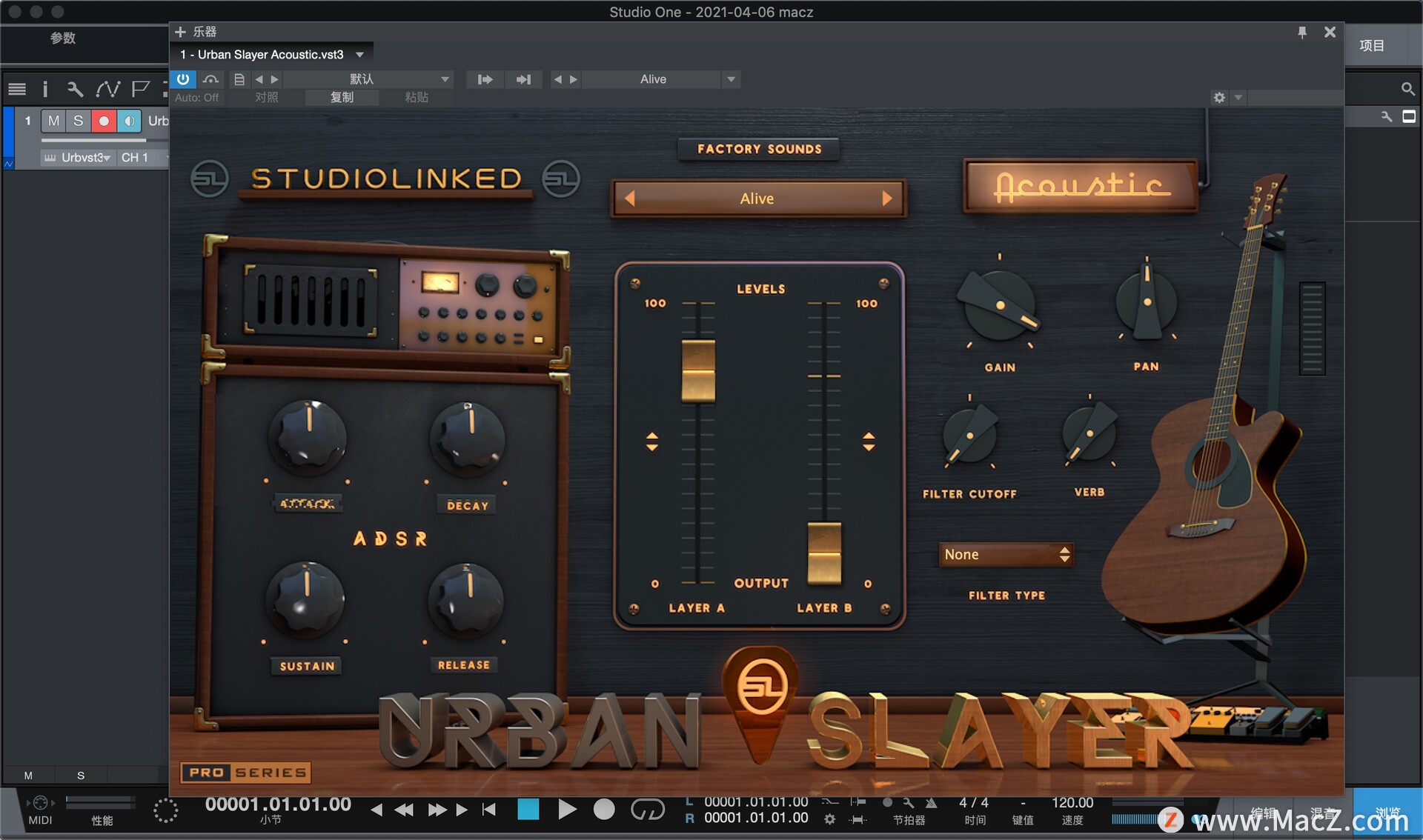Open the 默认 preset dropdown
Screen dimensions: 1423x840
tap(369, 79)
